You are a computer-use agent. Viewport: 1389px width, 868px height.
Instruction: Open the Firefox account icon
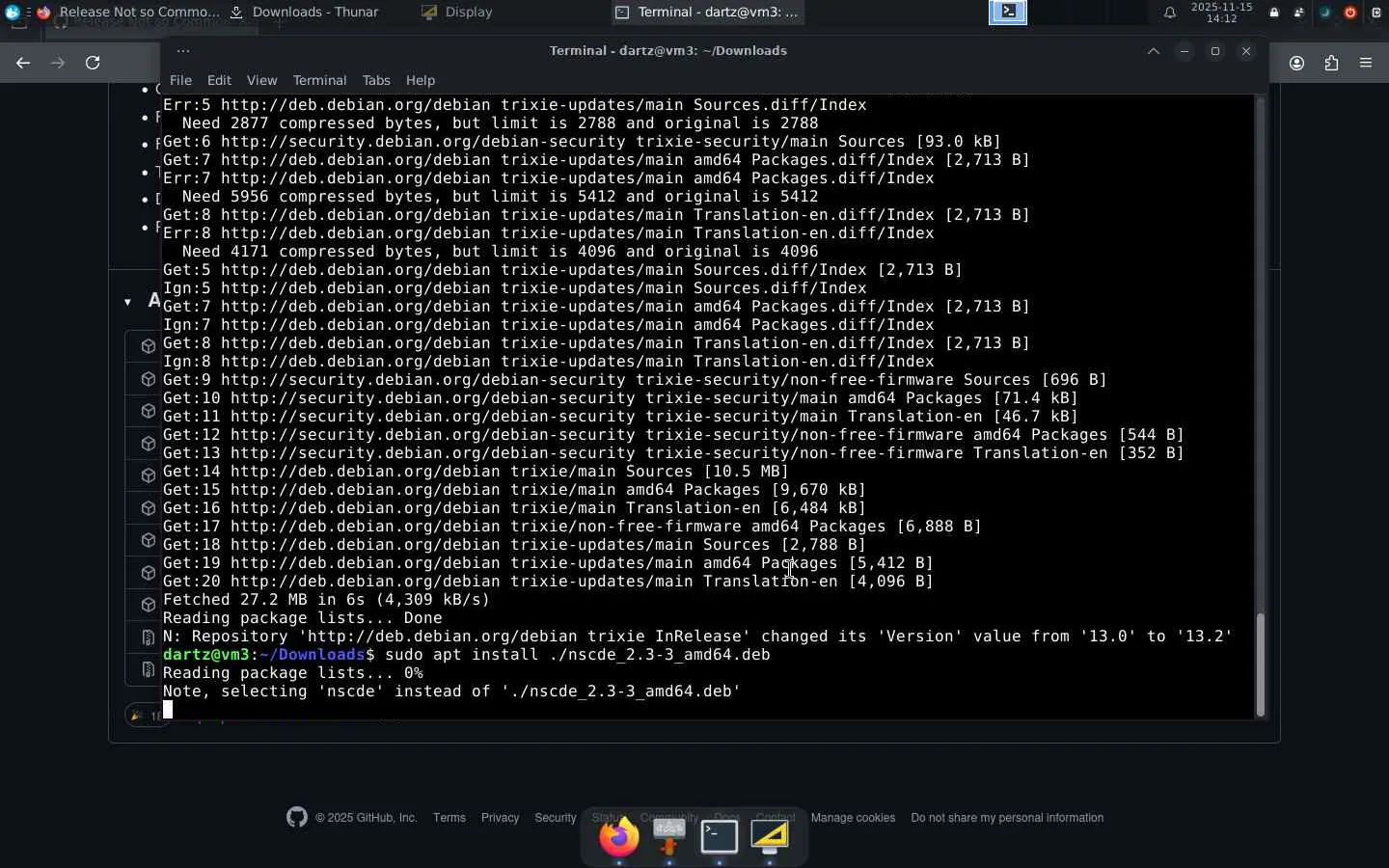1296,64
